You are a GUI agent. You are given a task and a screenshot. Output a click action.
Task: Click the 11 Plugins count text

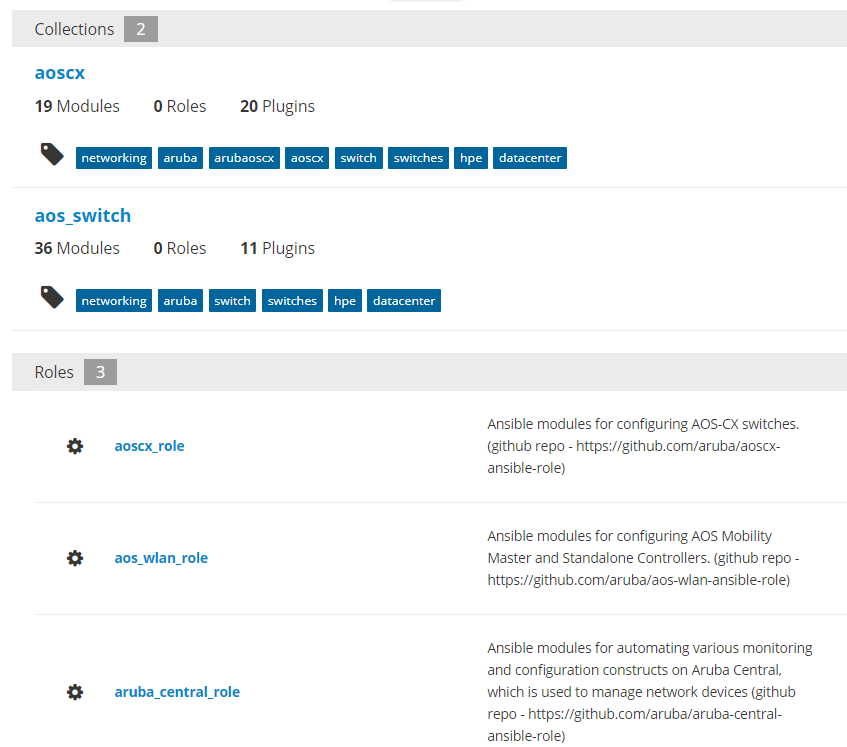[x=278, y=248]
